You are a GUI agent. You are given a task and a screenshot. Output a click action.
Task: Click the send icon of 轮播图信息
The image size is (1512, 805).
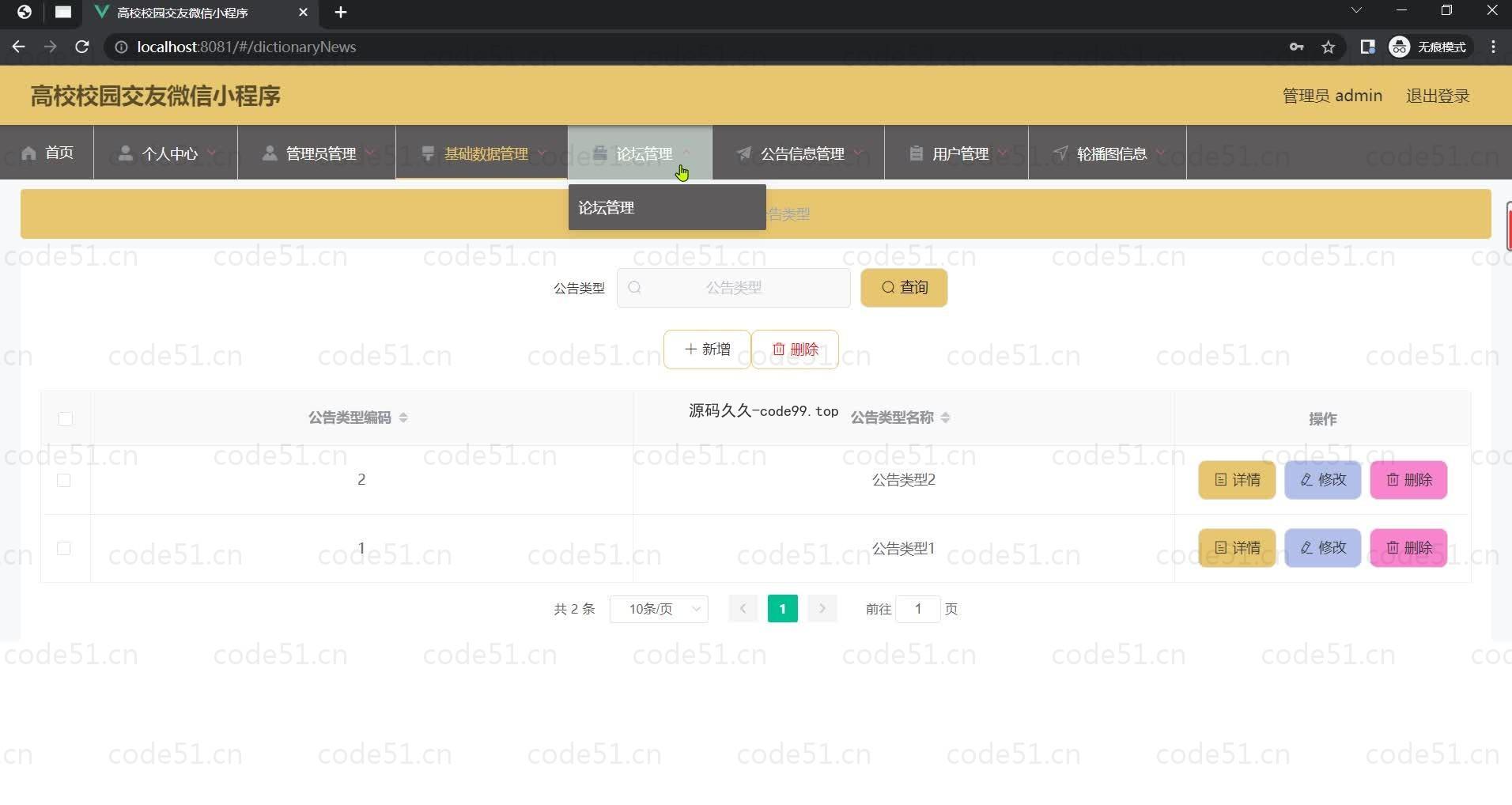click(x=1060, y=153)
